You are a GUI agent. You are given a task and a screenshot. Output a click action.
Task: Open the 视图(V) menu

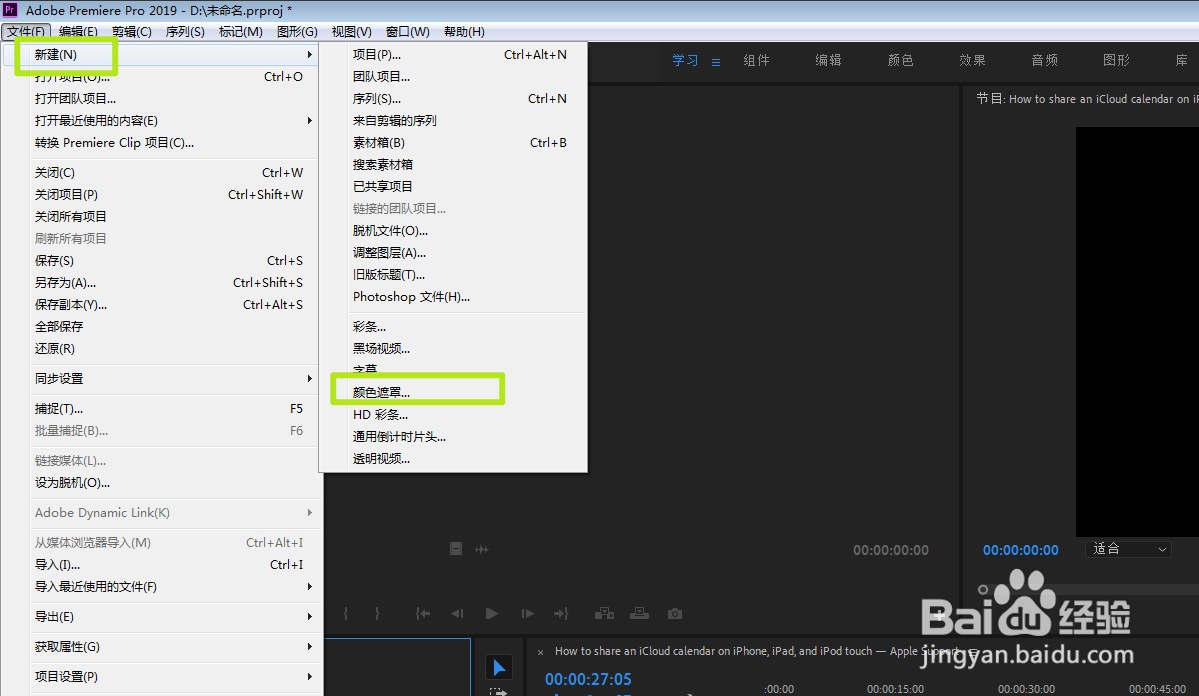pyautogui.click(x=351, y=31)
